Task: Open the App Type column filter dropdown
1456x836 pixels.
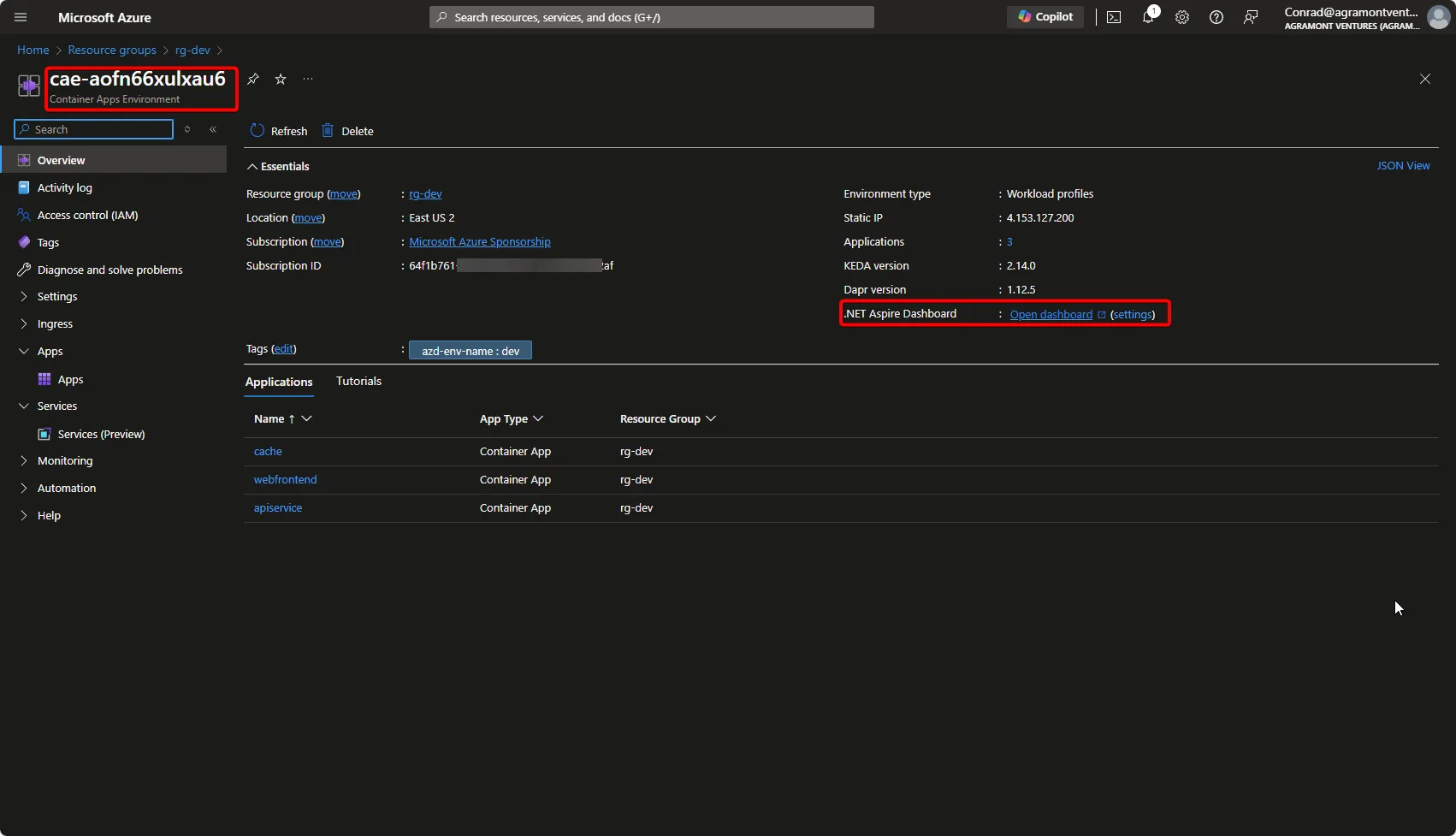Action: click(538, 418)
